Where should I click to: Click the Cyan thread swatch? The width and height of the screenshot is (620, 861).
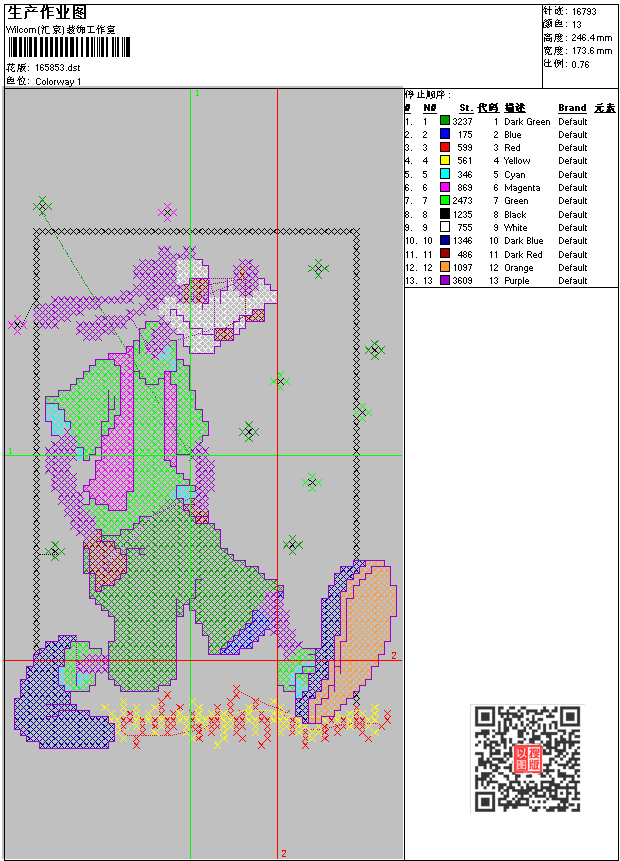pos(445,174)
